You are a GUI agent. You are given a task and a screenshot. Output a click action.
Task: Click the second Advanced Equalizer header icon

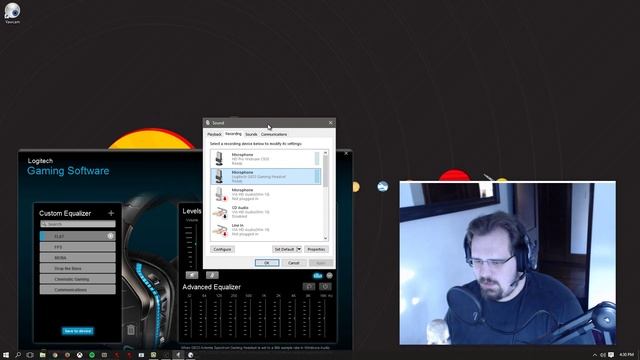tap(325, 287)
